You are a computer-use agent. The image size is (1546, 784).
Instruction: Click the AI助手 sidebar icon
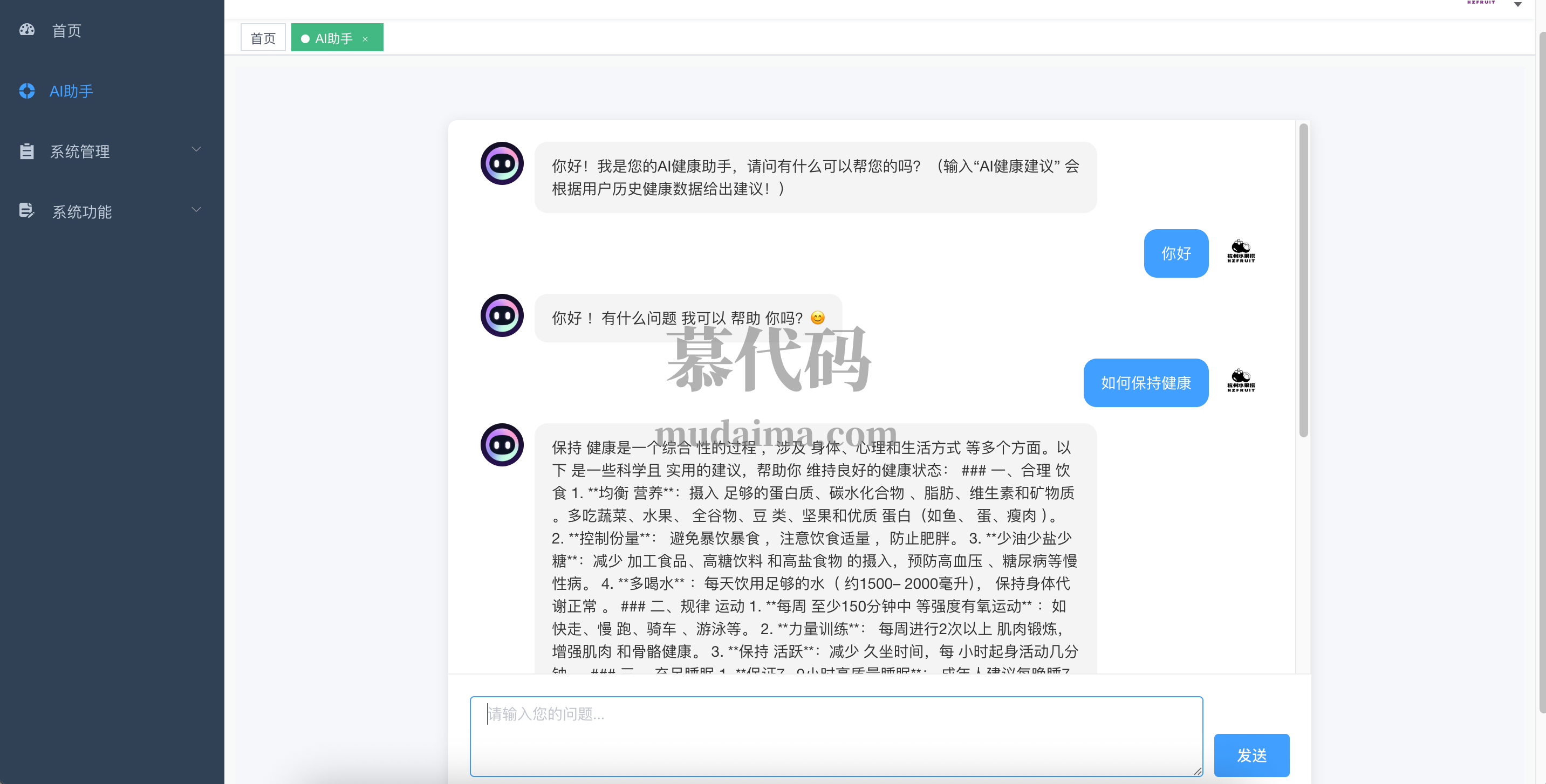(27, 91)
